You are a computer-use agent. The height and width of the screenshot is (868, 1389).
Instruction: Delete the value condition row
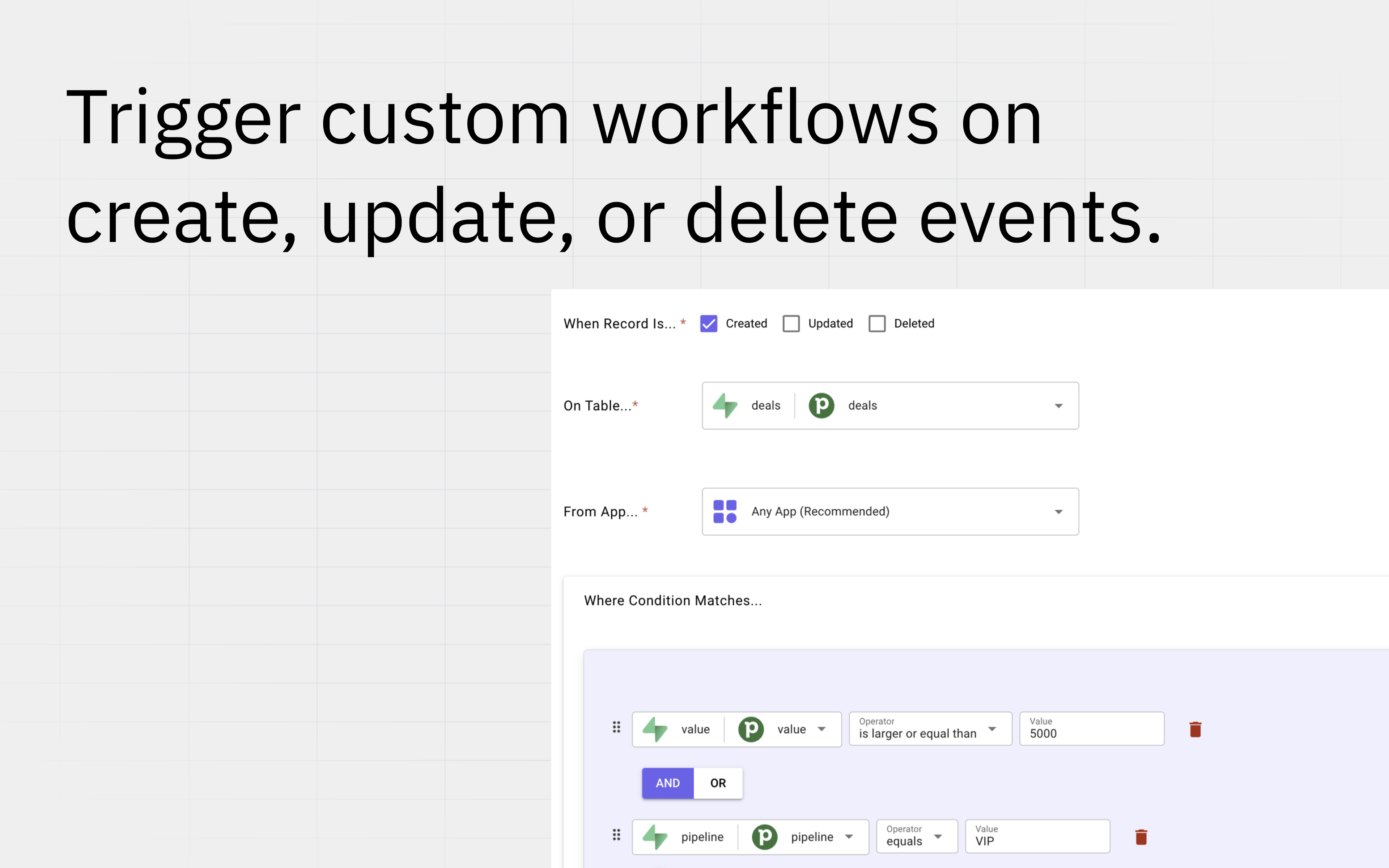pos(1195,729)
